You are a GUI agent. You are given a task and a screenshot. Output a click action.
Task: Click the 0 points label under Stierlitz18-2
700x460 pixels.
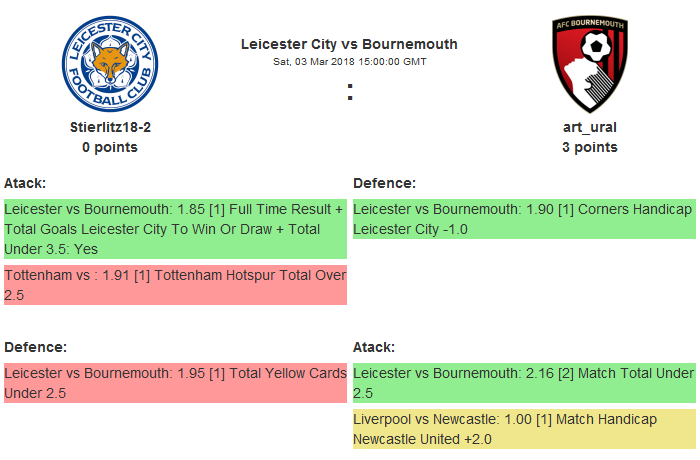click(x=110, y=147)
